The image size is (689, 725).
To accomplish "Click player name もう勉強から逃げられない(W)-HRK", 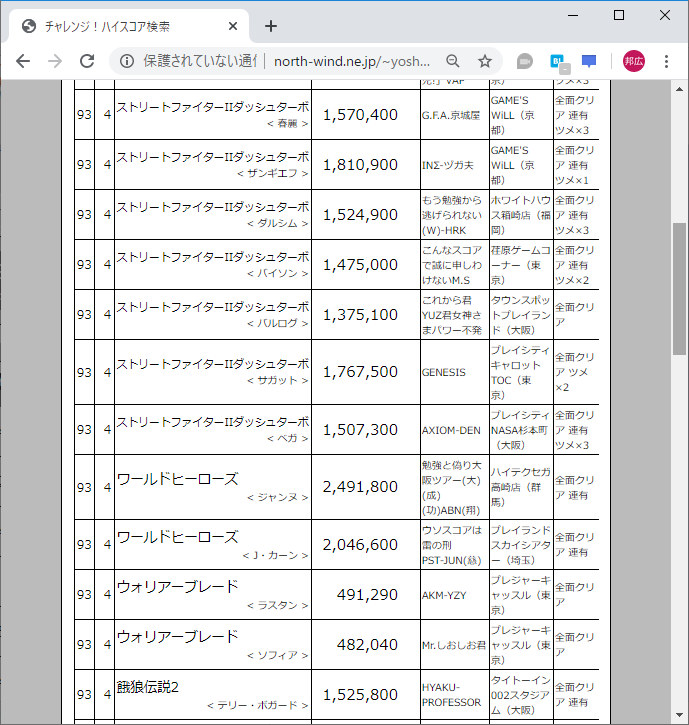I will coord(452,215).
